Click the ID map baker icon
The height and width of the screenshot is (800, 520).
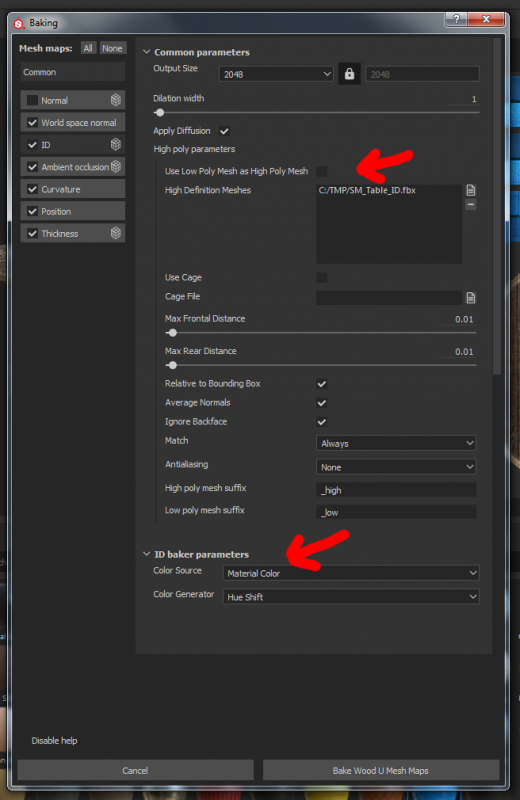[116, 144]
